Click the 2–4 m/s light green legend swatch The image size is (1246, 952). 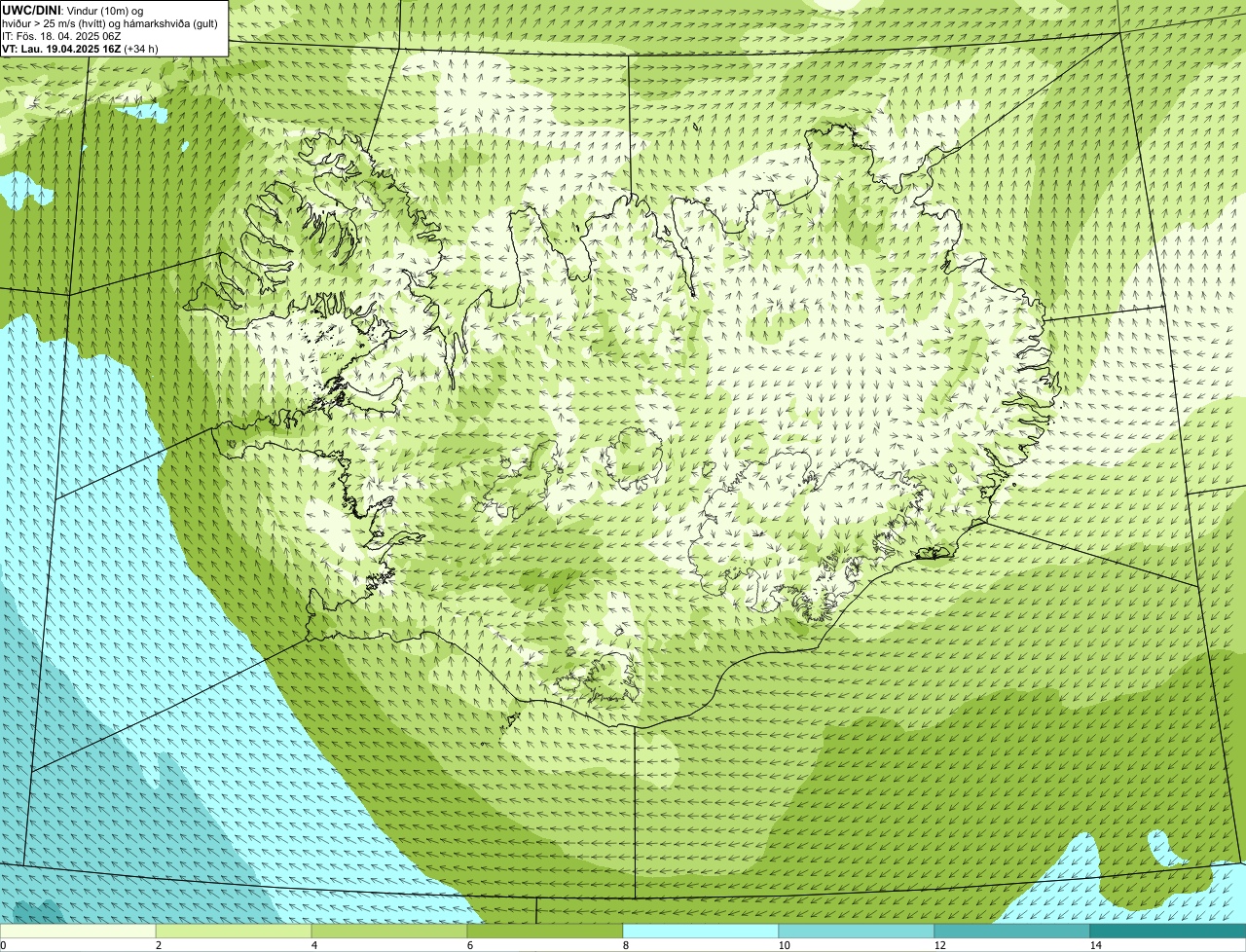234,931
